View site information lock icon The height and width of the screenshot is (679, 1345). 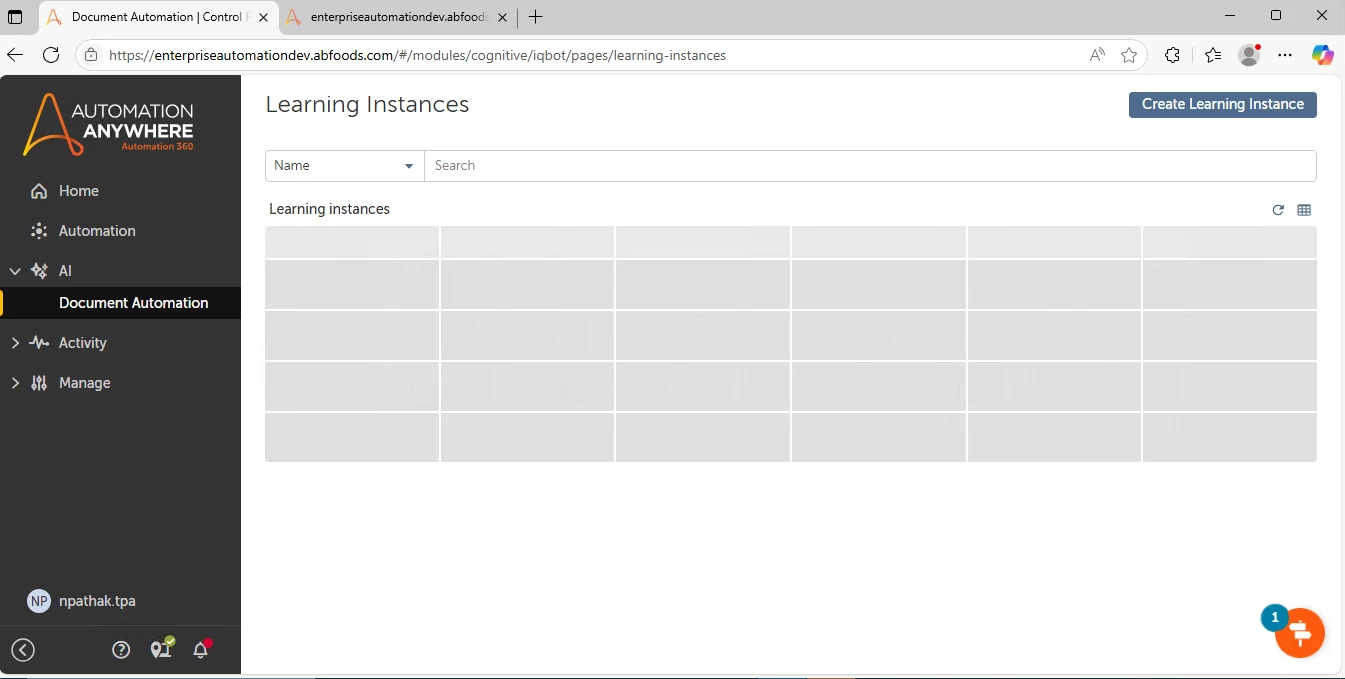91,55
